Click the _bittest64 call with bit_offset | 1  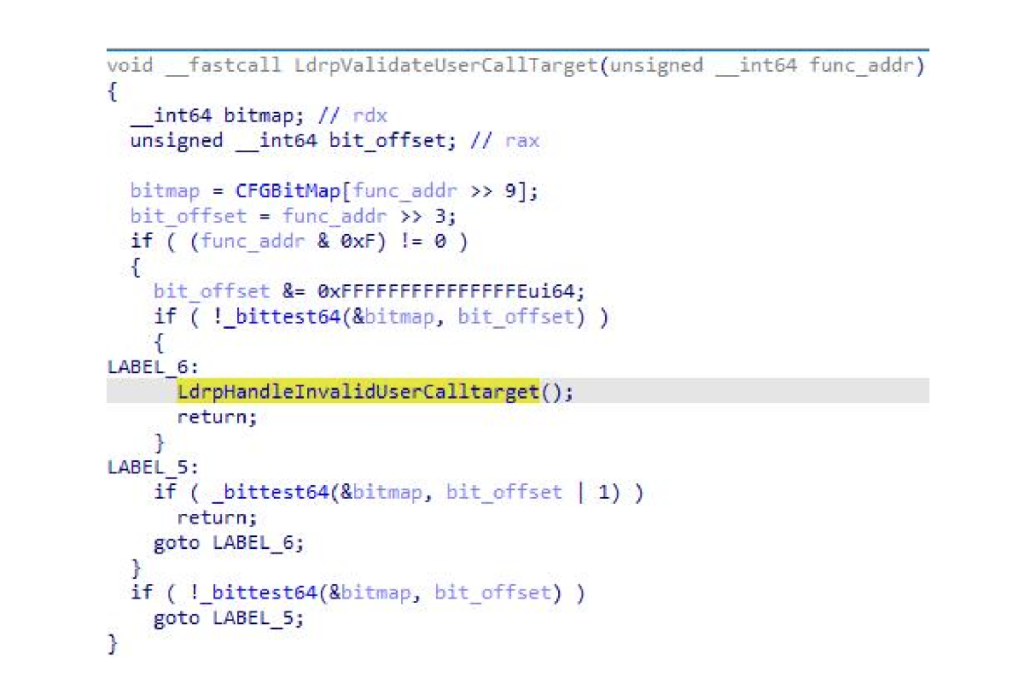270,492
